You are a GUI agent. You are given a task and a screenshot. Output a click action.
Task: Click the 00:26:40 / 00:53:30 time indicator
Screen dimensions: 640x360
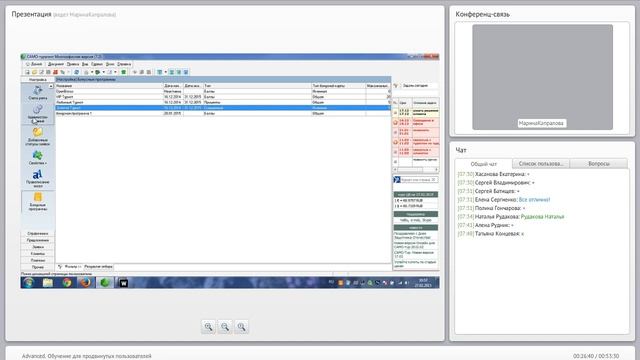click(x=596, y=356)
